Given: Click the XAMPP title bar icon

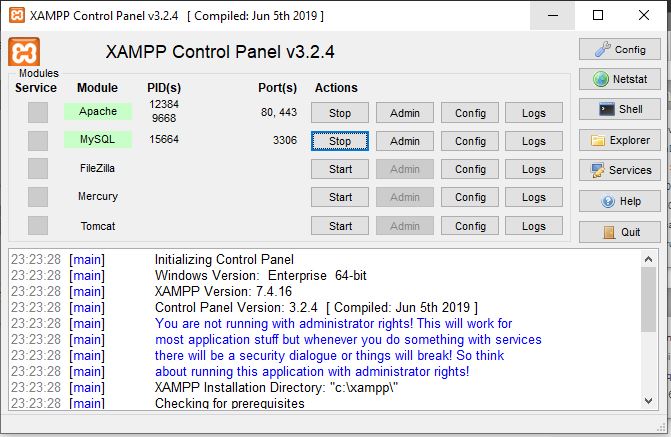Looking at the screenshot, I should [x=17, y=15].
